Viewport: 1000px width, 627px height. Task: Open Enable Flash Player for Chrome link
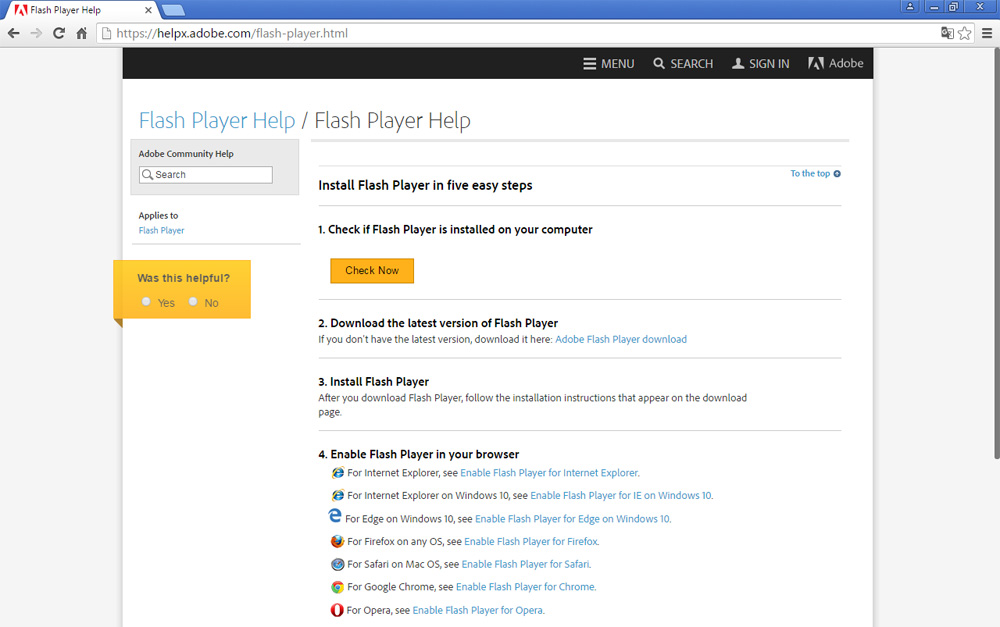pyautogui.click(x=525, y=587)
